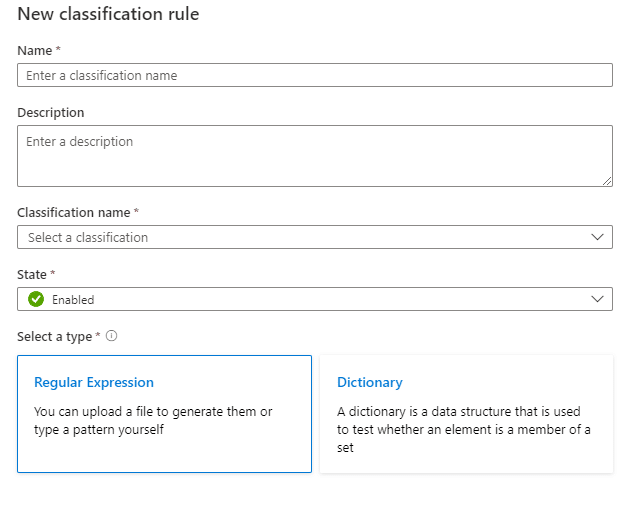Click the State field chevron arrow

point(597,299)
